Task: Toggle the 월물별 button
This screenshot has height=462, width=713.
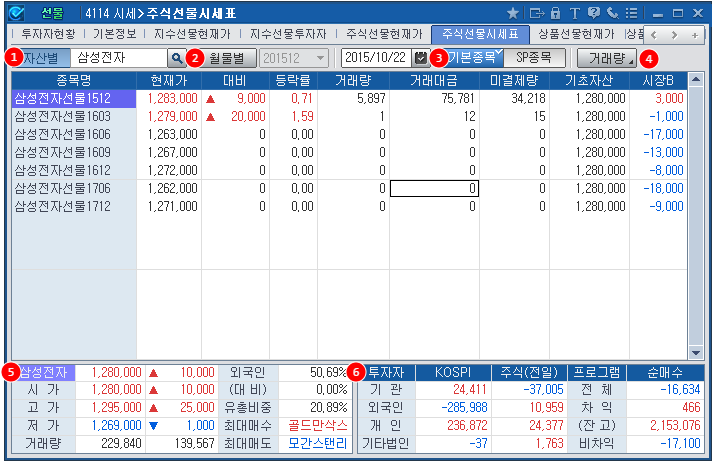Action: click(x=227, y=58)
